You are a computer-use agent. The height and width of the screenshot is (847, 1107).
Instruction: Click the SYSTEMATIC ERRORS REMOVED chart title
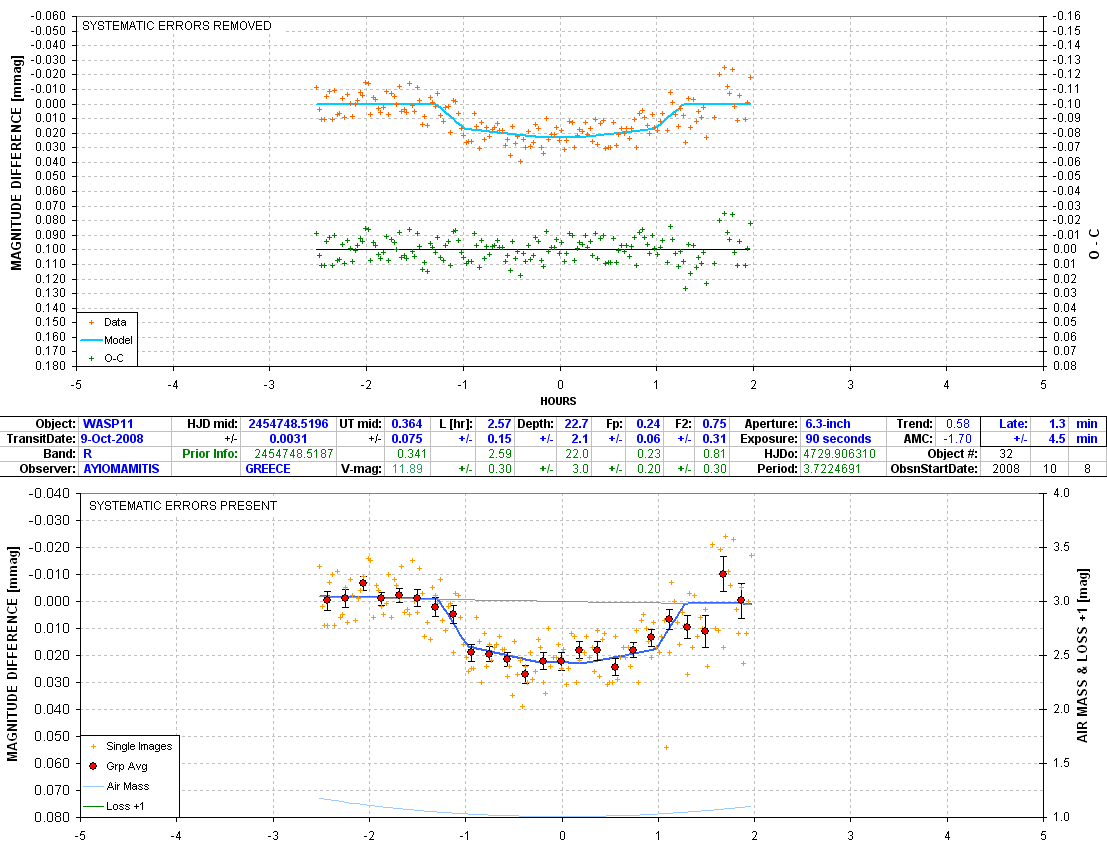pos(176,25)
